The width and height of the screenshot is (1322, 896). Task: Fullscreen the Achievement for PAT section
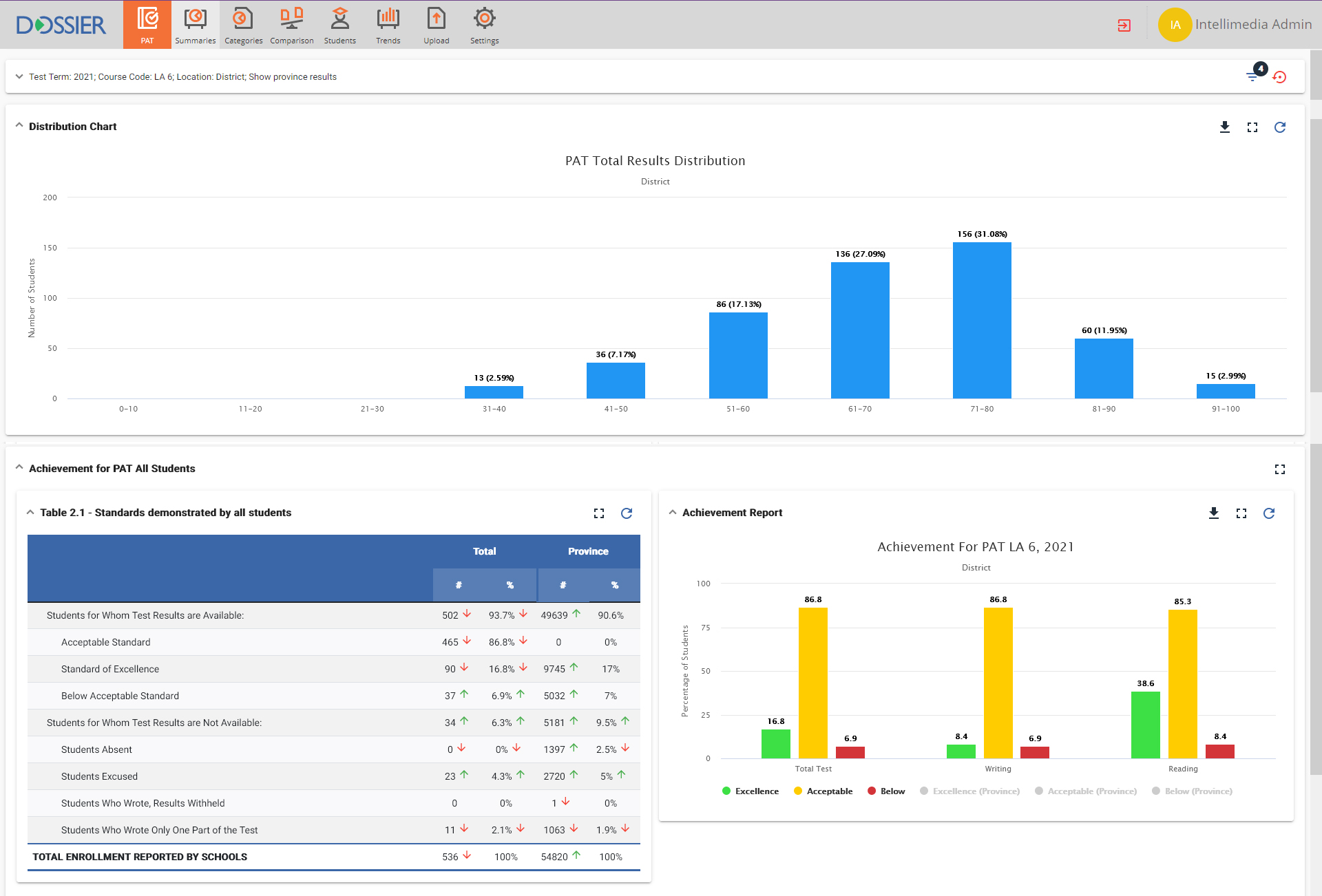pyautogui.click(x=1279, y=469)
